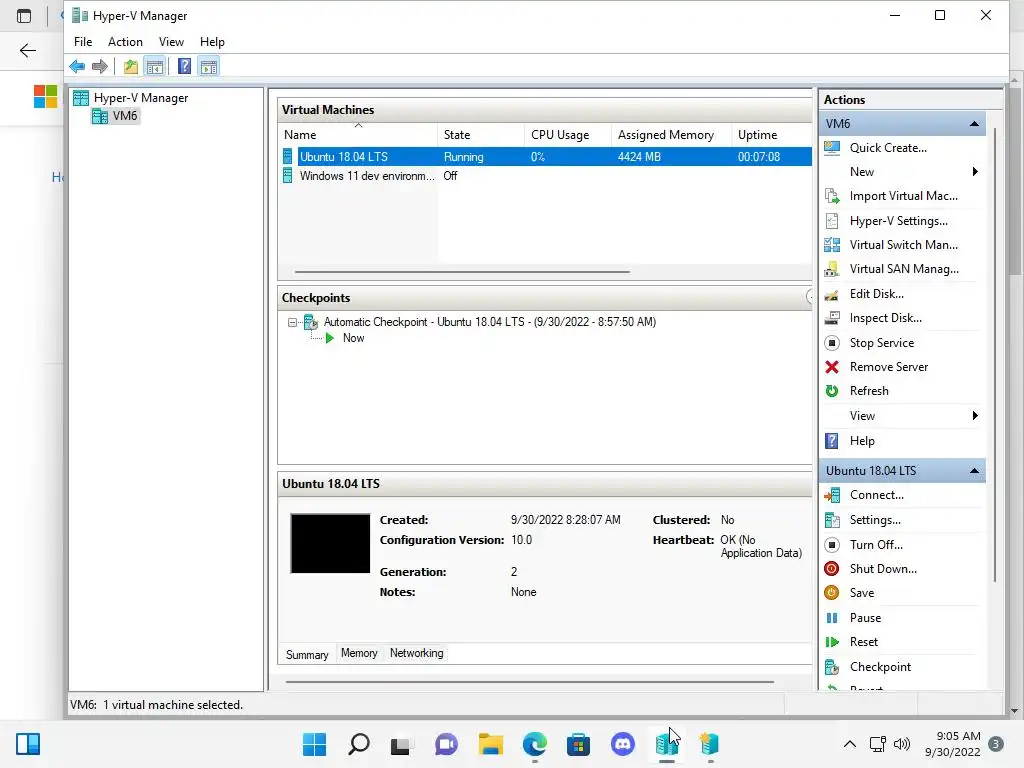The height and width of the screenshot is (768, 1024).
Task: Sort by Assigned Memory column header
Action: (x=671, y=135)
